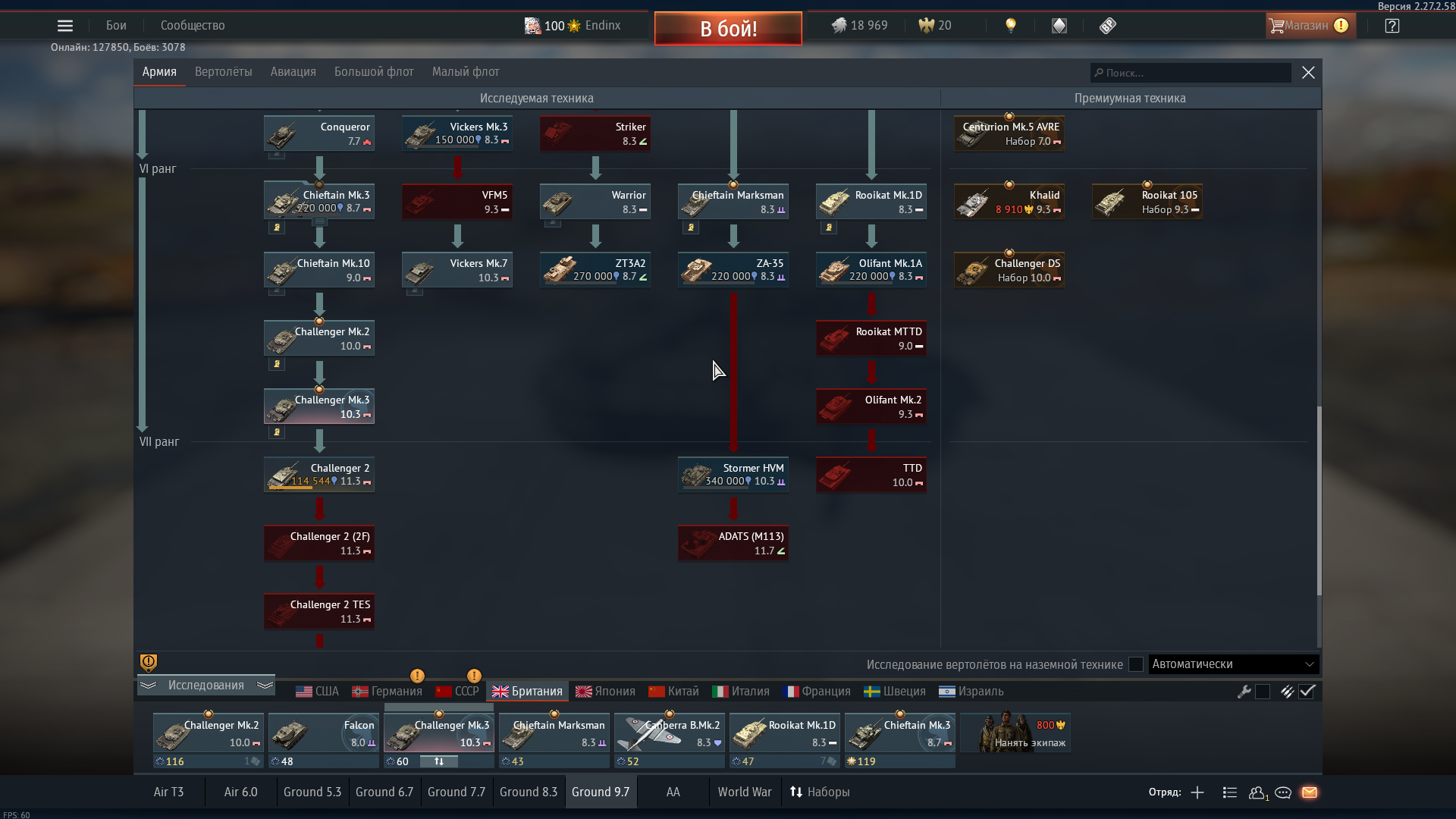Screen dimensions: 1456x819
Task: Select the Challenger 2 tank in tree
Action: click(319, 475)
